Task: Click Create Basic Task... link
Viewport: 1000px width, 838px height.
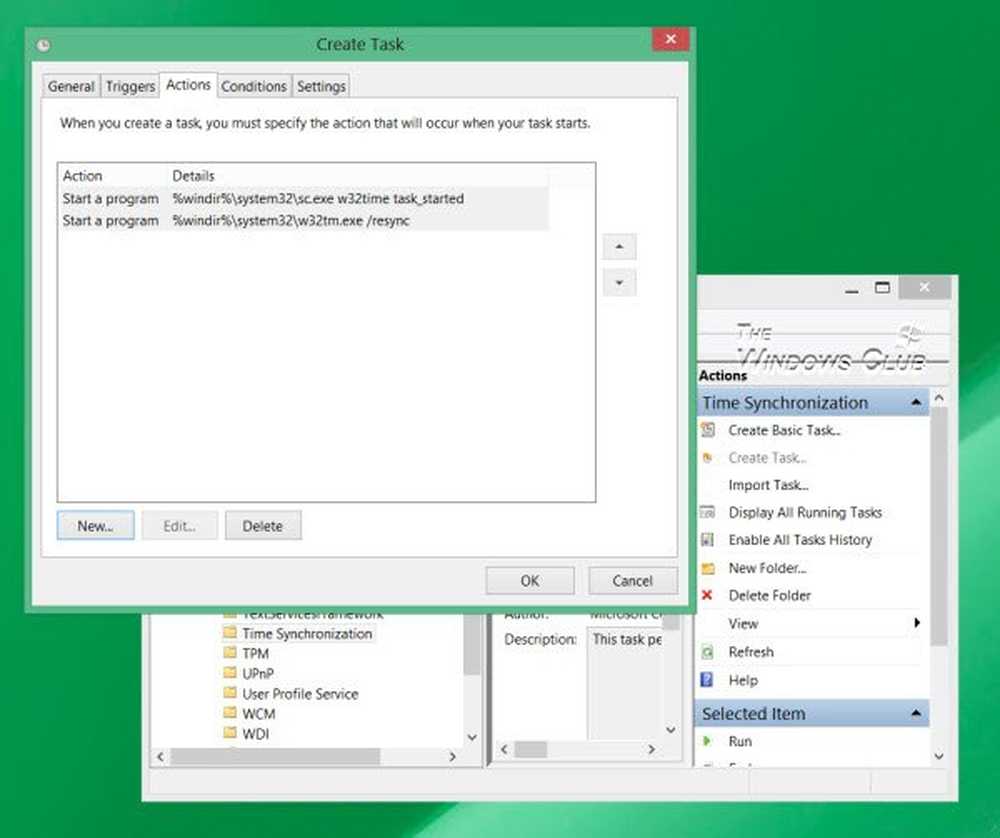Action: click(784, 430)
